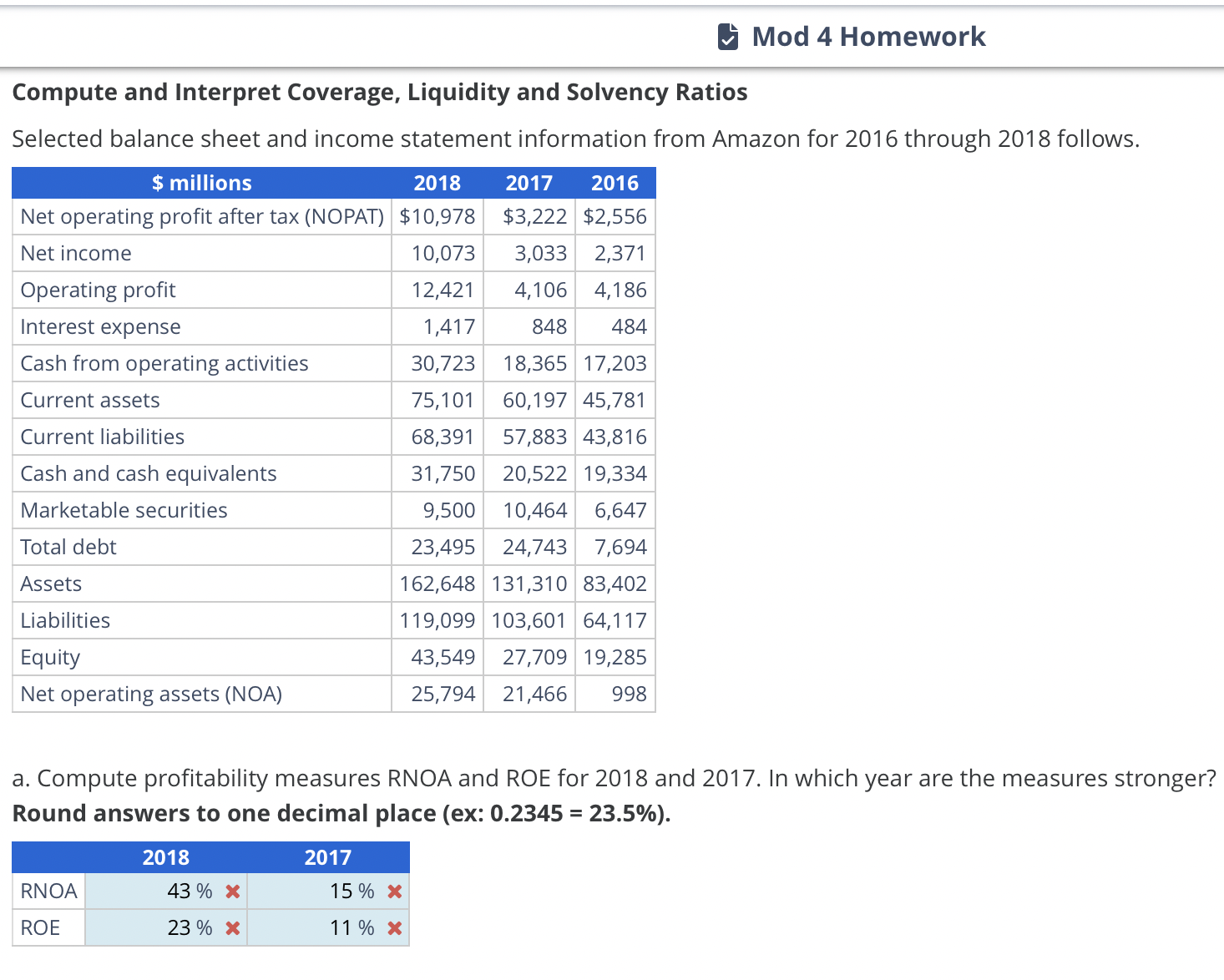Select the ROE 2017 answer field
The image size is (1224, 980).
click(x=325, y=928)
